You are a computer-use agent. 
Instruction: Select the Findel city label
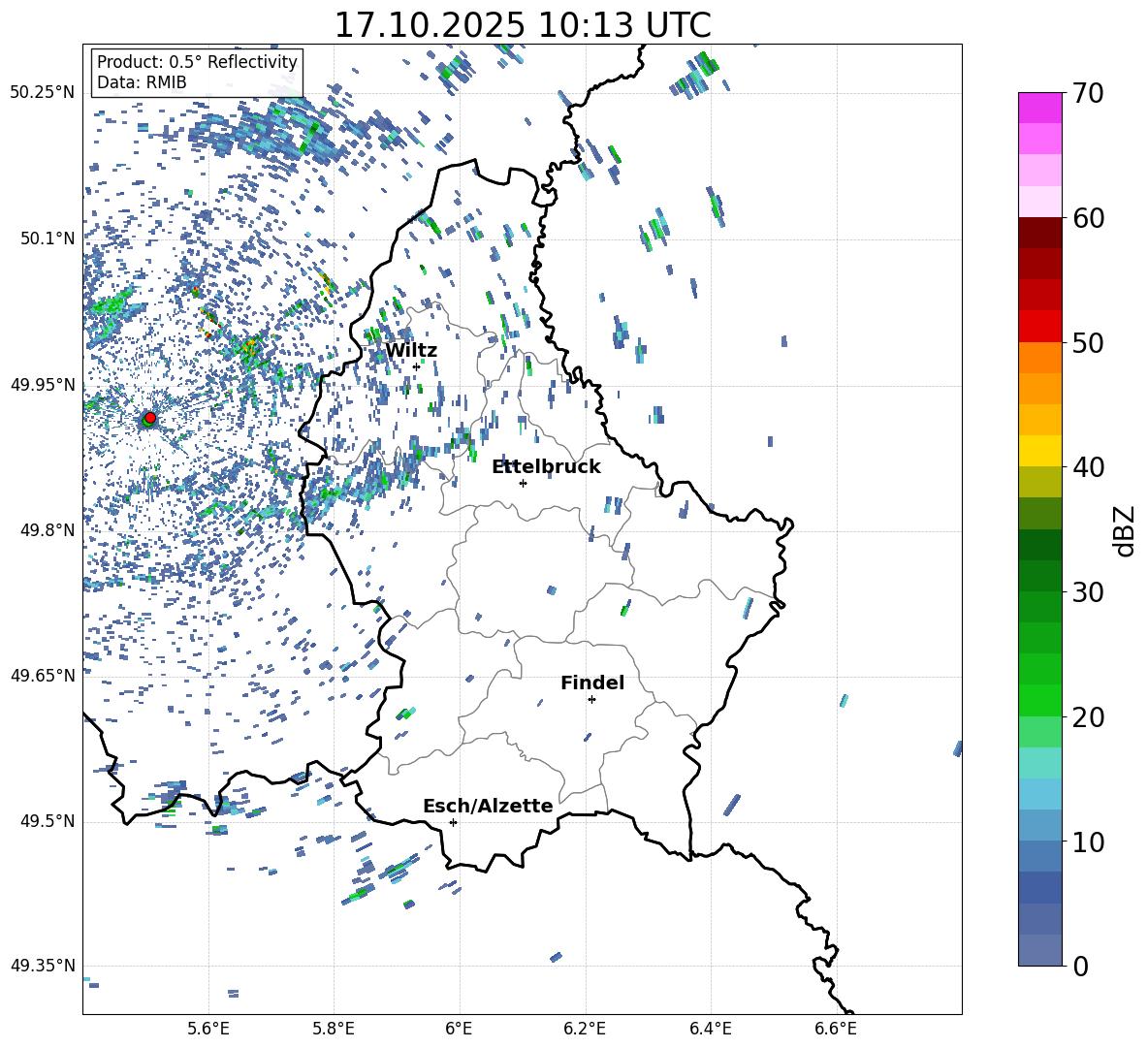click(x=592, y=683)
